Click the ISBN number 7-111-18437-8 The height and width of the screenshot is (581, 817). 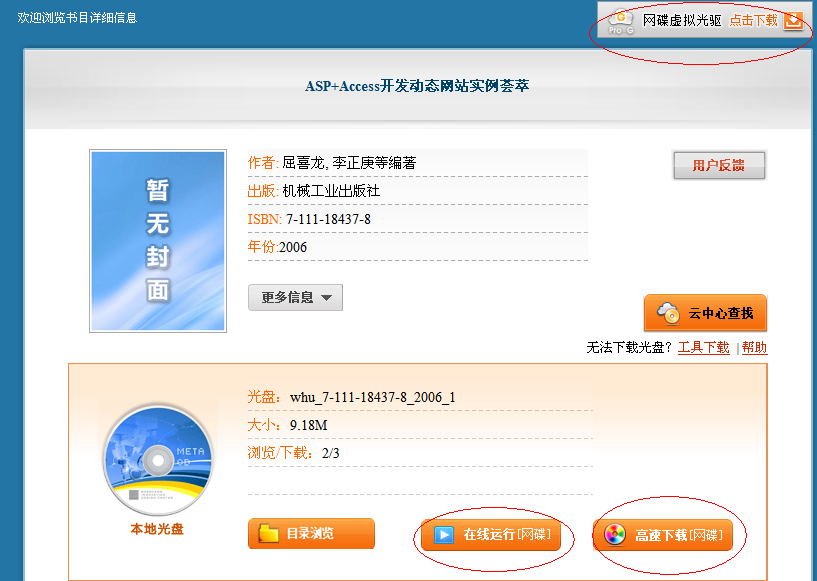tap(328, 219)
